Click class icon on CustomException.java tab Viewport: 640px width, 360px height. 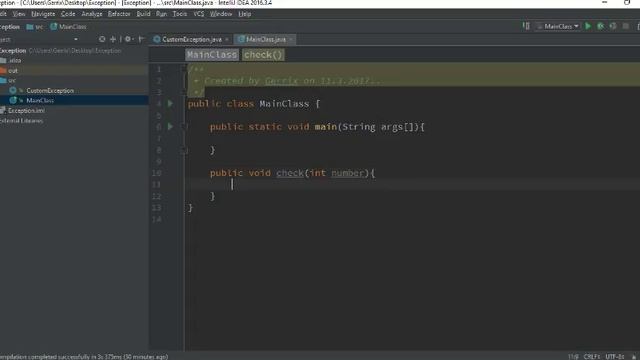[157, 39]
